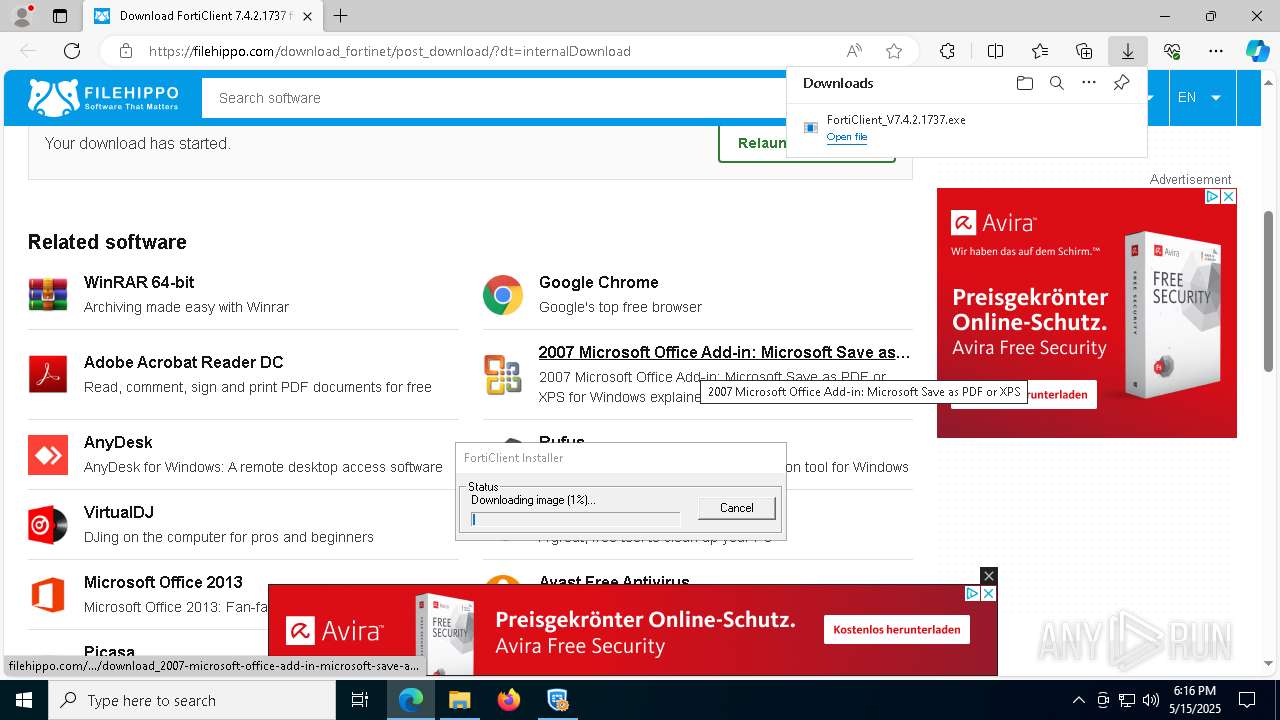Click Open file link for FortiClient exe
The width and height of the screenshot is (1280, 720).
click(x=847, y=137)
